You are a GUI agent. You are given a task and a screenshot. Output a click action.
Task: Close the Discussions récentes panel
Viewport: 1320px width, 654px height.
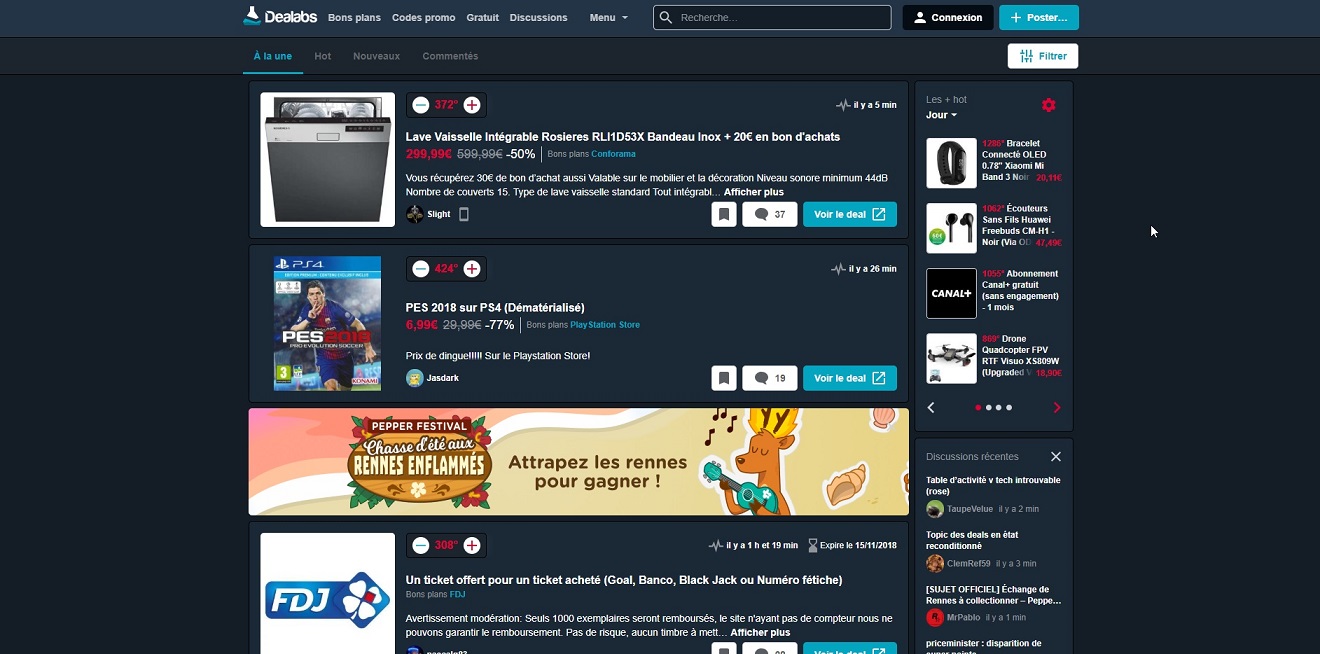[1056, 456]
